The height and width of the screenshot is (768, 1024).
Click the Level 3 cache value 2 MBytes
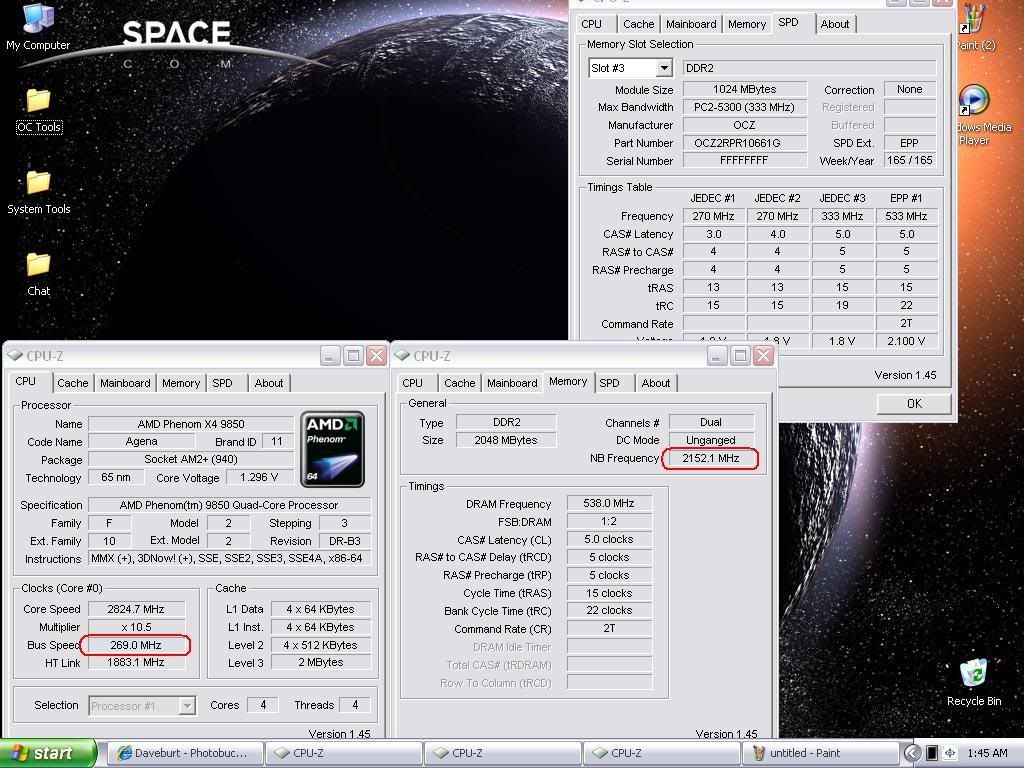pos(320,662)
